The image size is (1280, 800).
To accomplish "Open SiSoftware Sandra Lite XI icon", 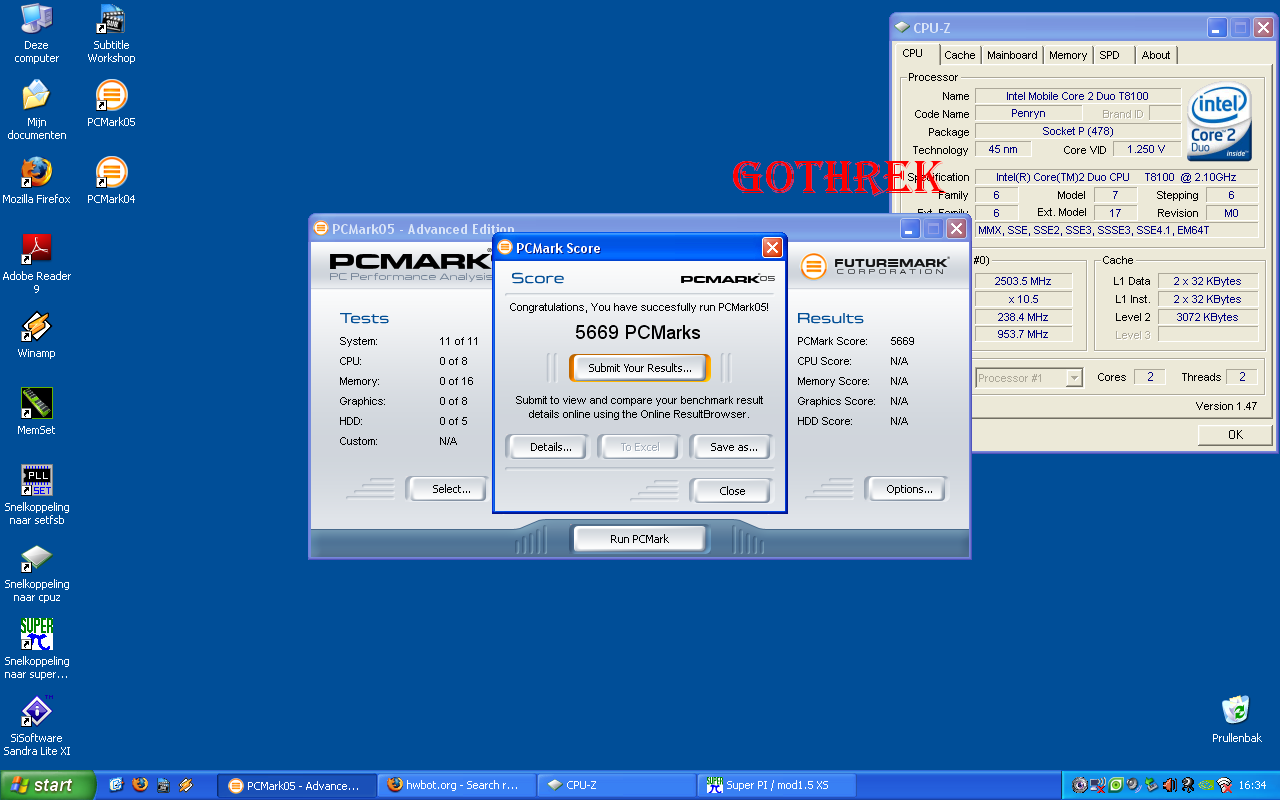I will 37,727.
